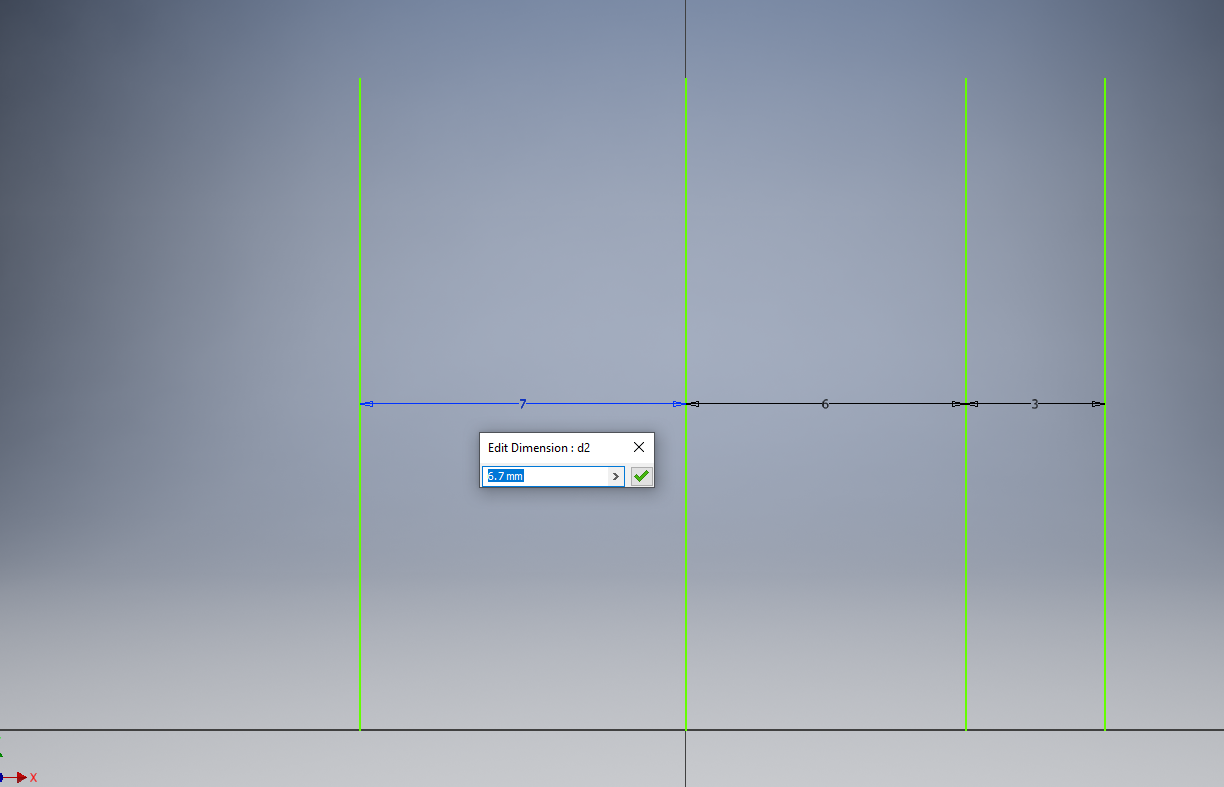Click the X label next to the axis arrow
The image size is (1224, 787).
click(34, 777)
